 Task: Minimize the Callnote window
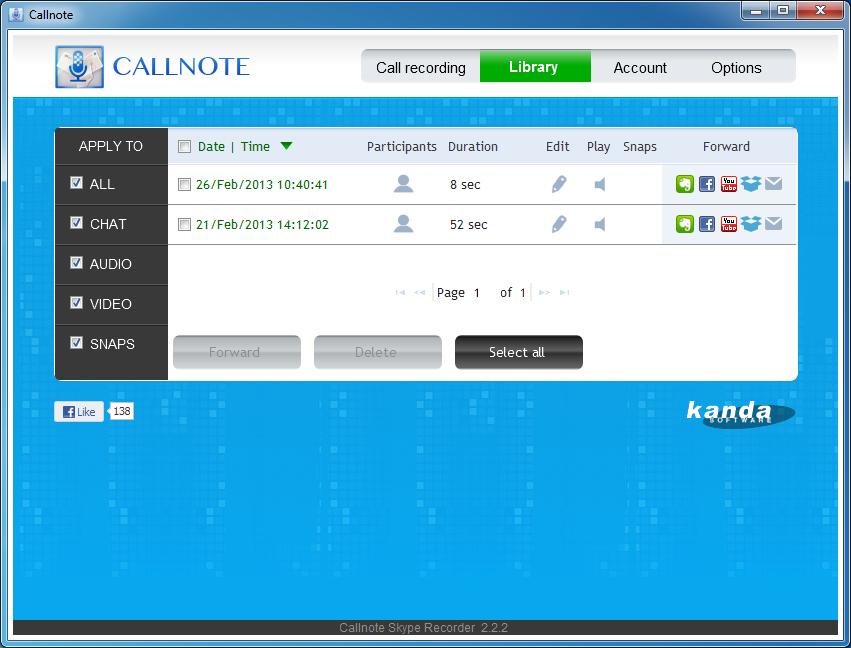pos(755,10)
